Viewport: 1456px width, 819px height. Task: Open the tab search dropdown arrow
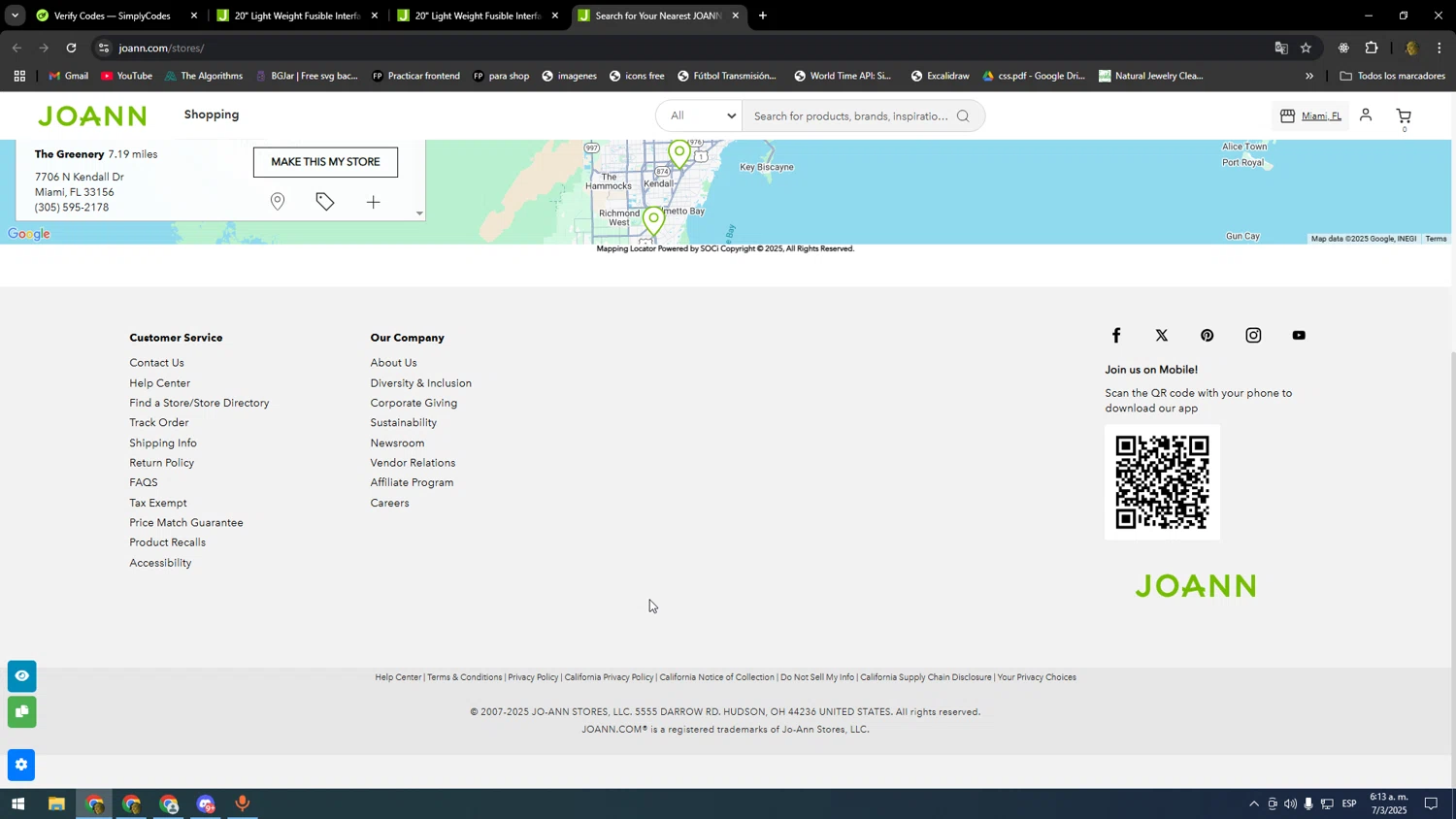click(x=15, y=16)
